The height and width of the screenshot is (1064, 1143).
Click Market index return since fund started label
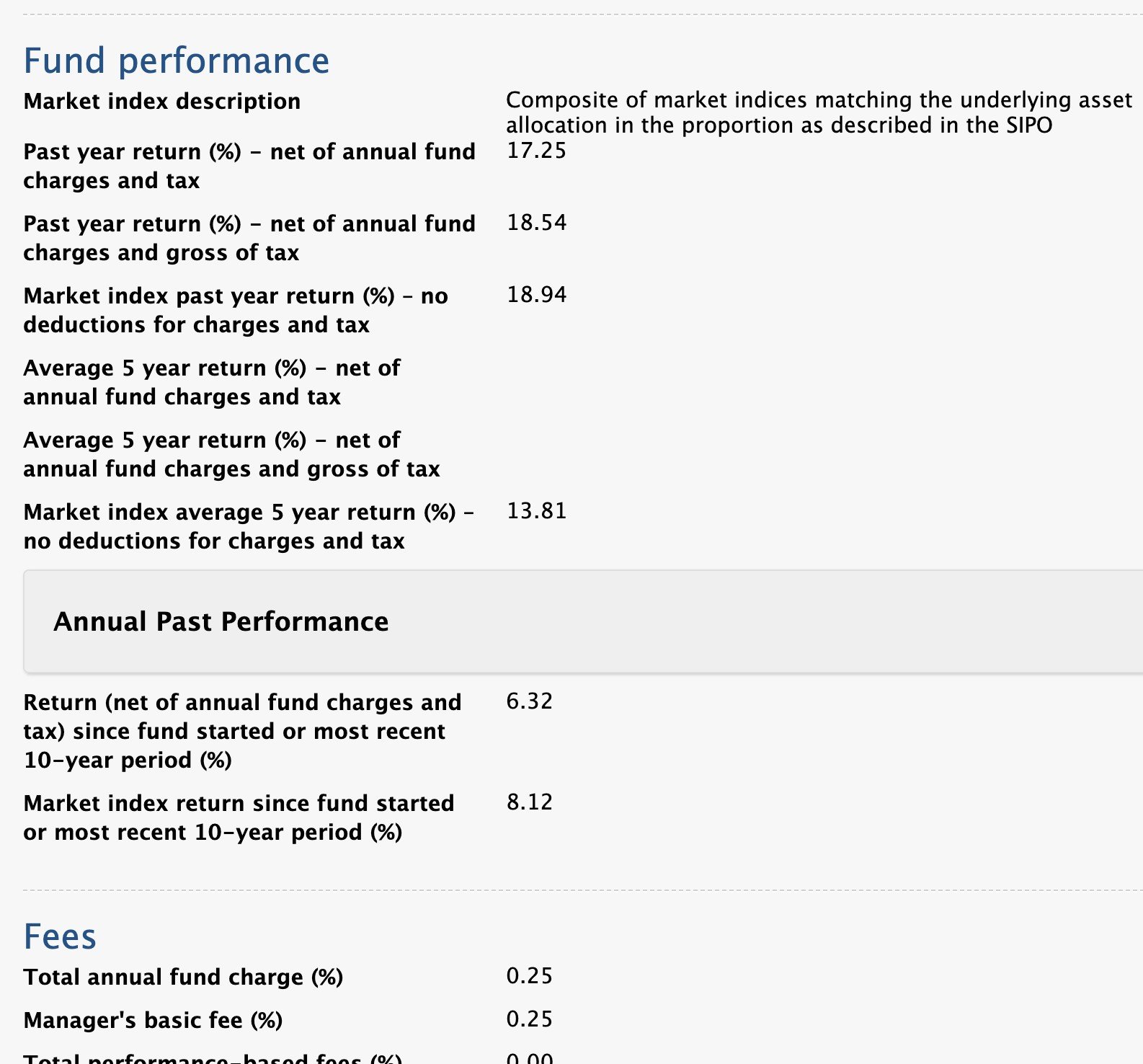(x=239, y=817)
